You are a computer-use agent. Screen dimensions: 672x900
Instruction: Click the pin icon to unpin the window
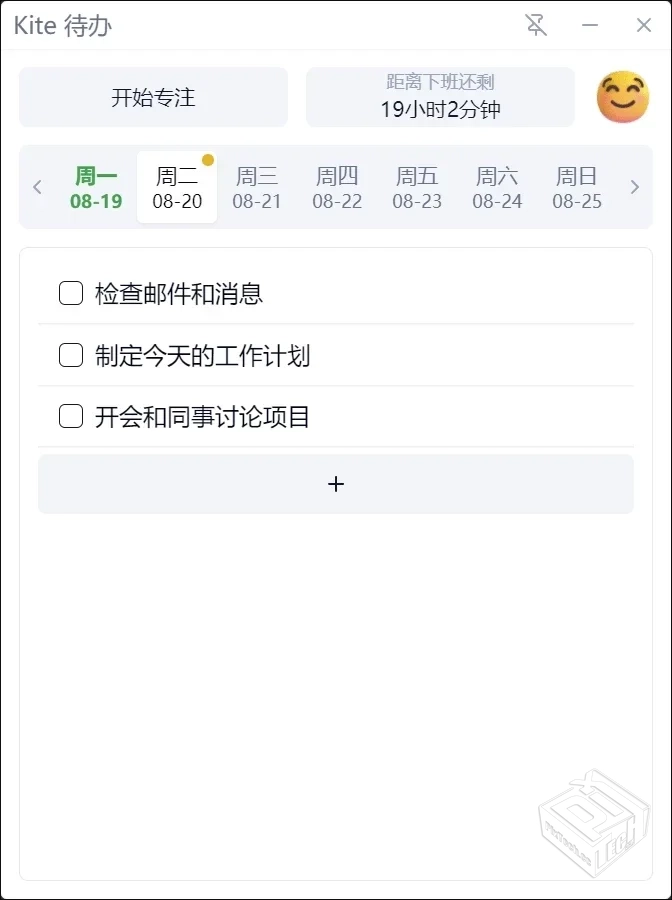[x=536, y=25]
